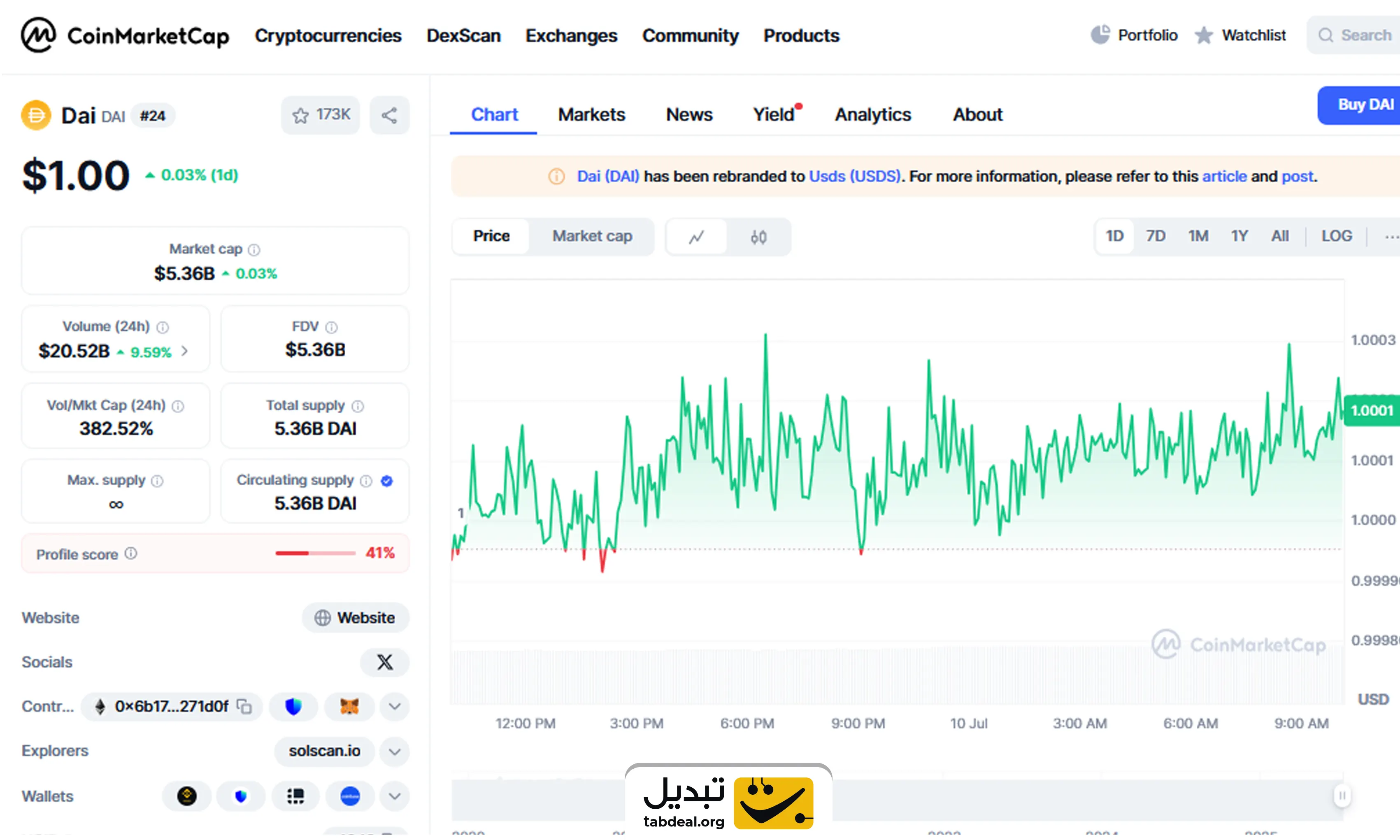Click the share icon button
Viewport: 1400px width, 840px height.
click(x=389, y=116)
